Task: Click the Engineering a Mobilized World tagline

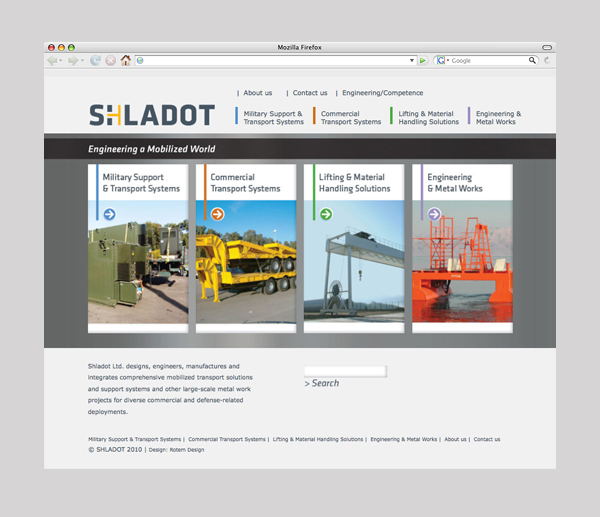Action: click(x=152, y=149)
